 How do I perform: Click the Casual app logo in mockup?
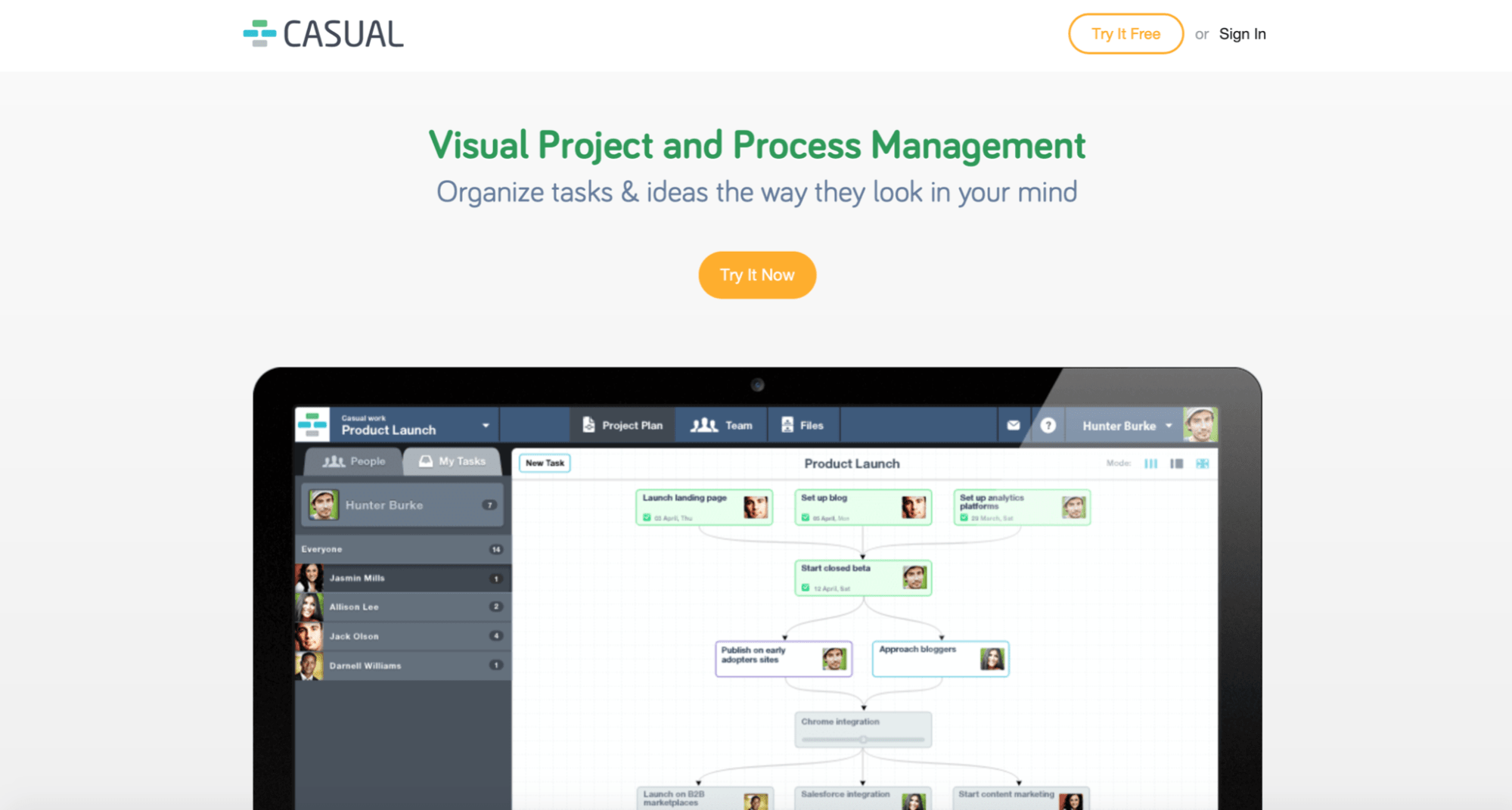point(312,424)
